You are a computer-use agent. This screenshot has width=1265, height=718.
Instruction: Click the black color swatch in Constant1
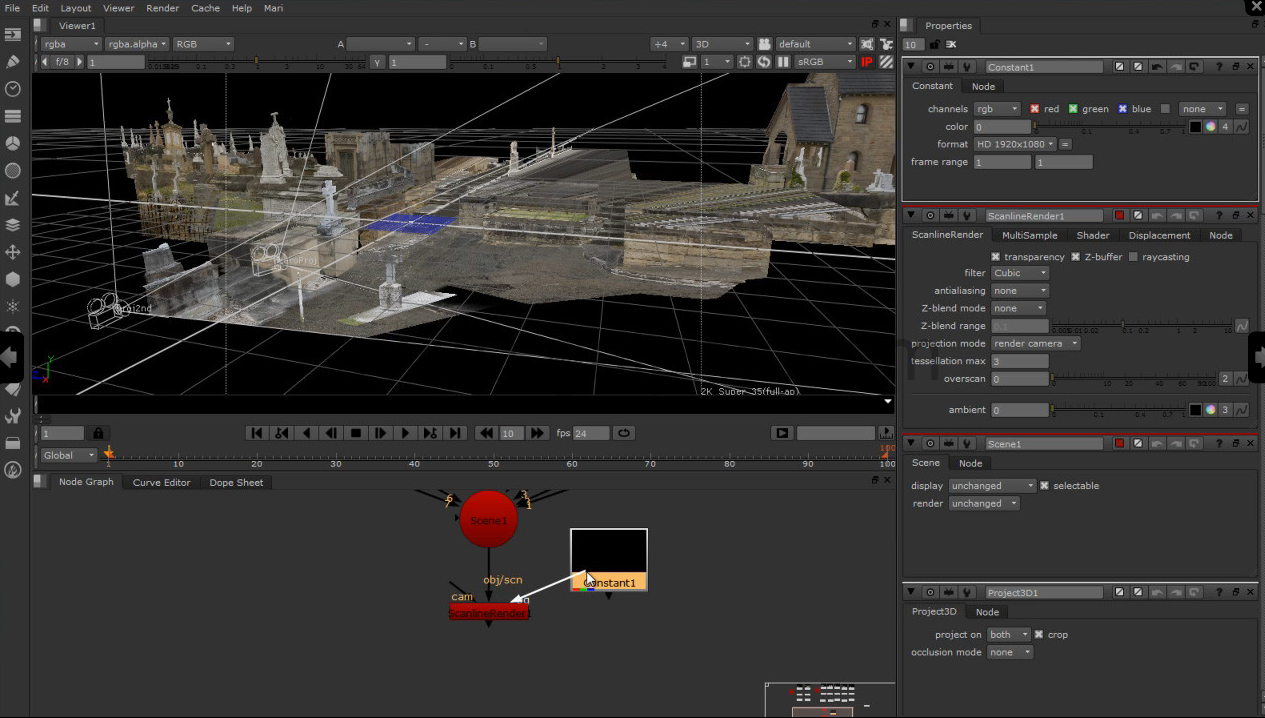(x=1195, y=127)
